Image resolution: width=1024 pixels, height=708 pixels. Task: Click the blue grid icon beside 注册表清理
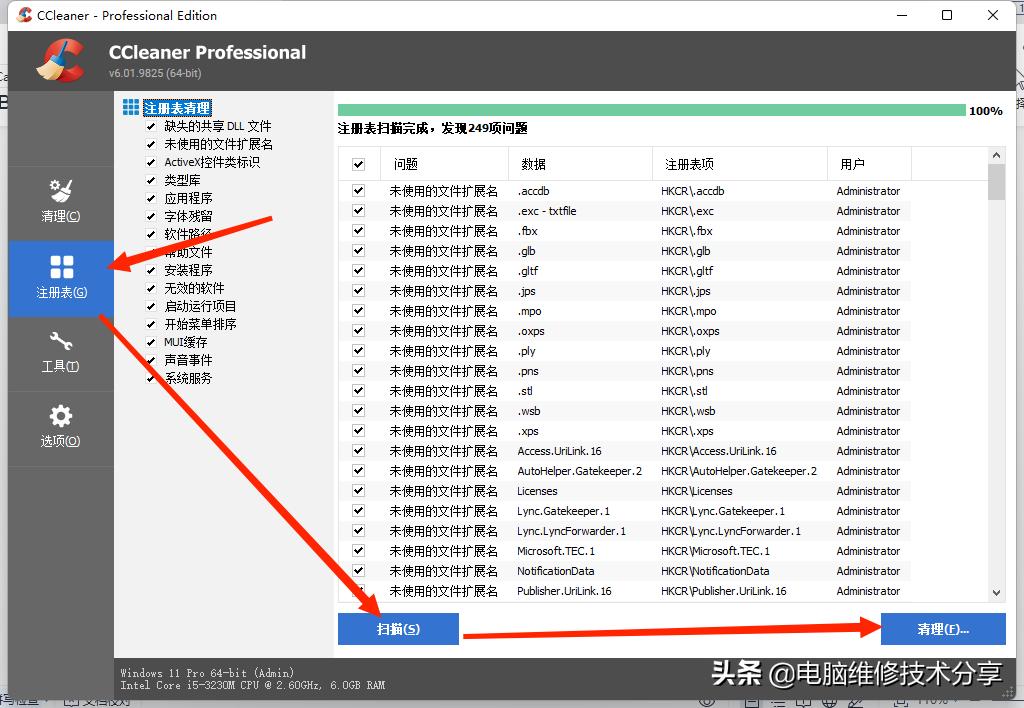pyautogui.click(x=131, y=107)
